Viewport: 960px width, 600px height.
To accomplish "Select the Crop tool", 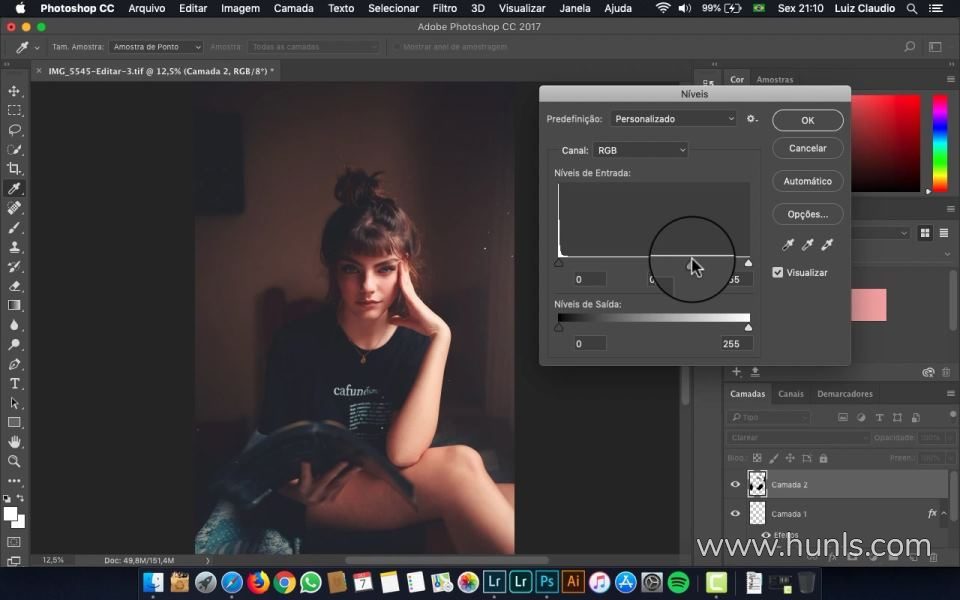I will click(x=14, y=169).
